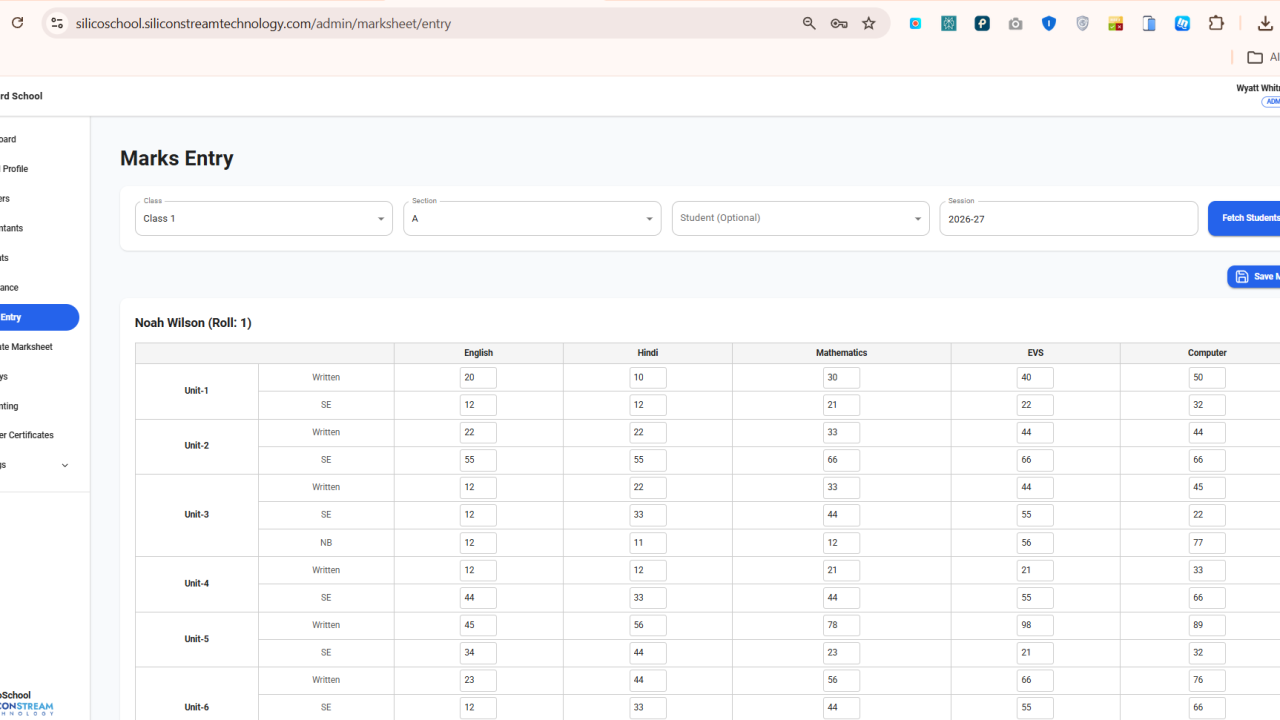Edit Unit-2 Written EVS marks 44

coord(1035,433)
